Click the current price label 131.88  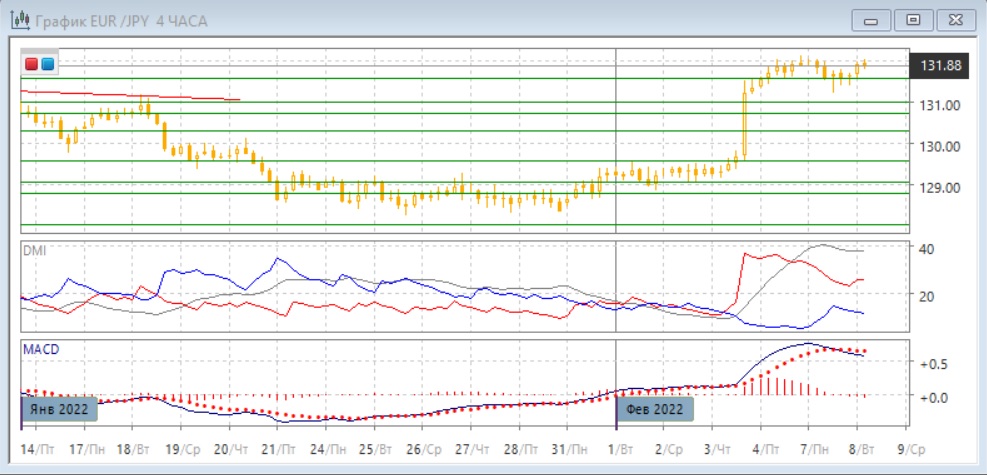(x=939, y=66)
